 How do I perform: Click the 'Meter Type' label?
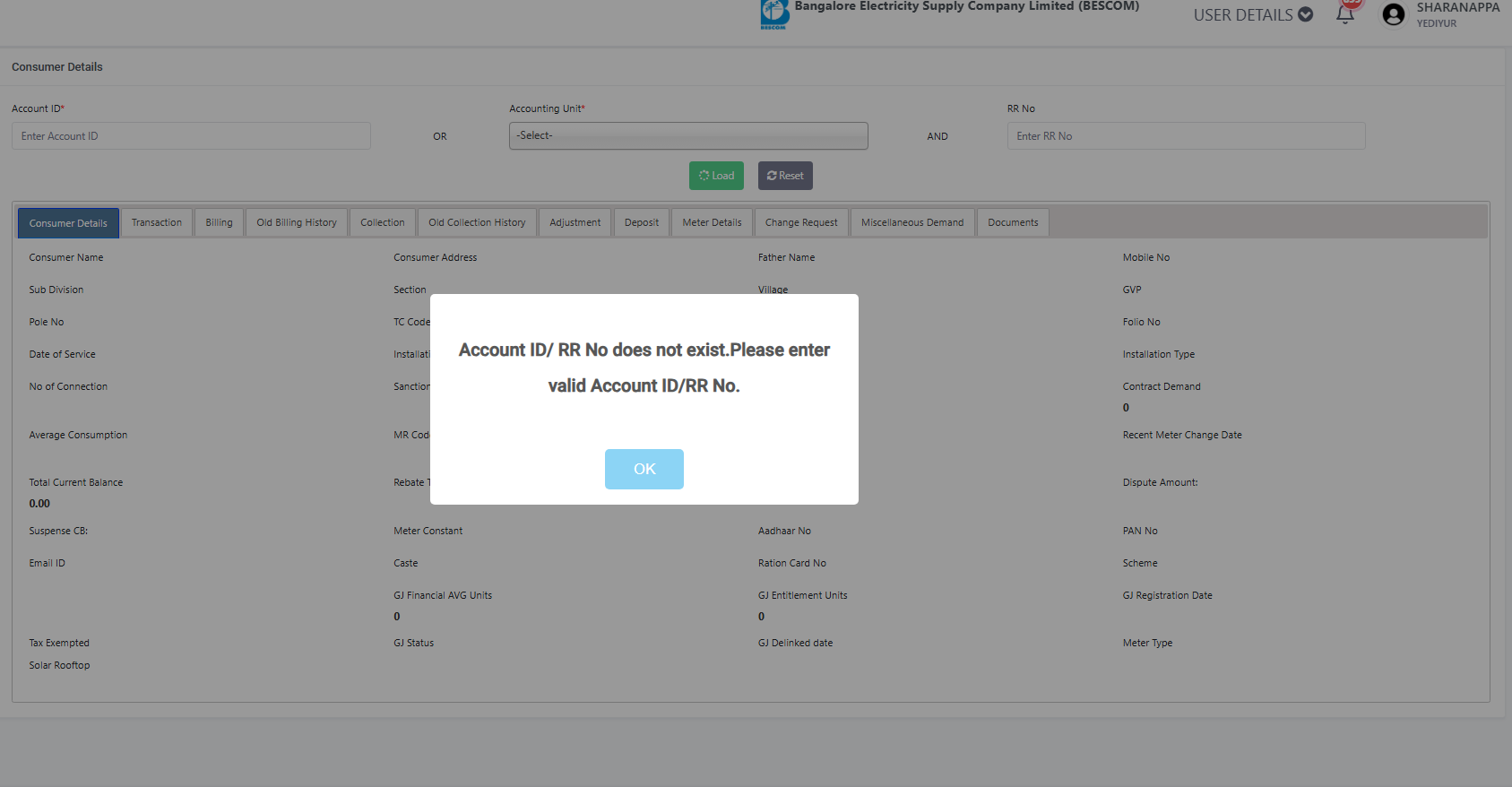(1148, 643)
